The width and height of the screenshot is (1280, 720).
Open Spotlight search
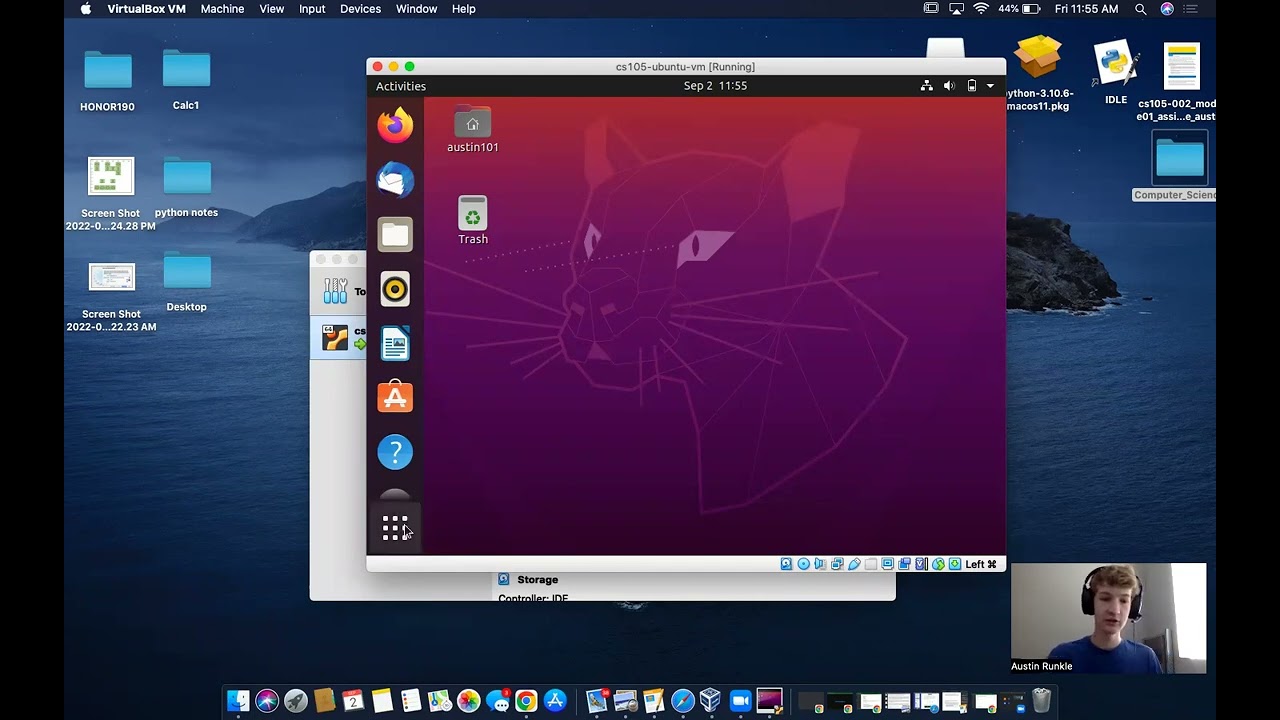1141,9
